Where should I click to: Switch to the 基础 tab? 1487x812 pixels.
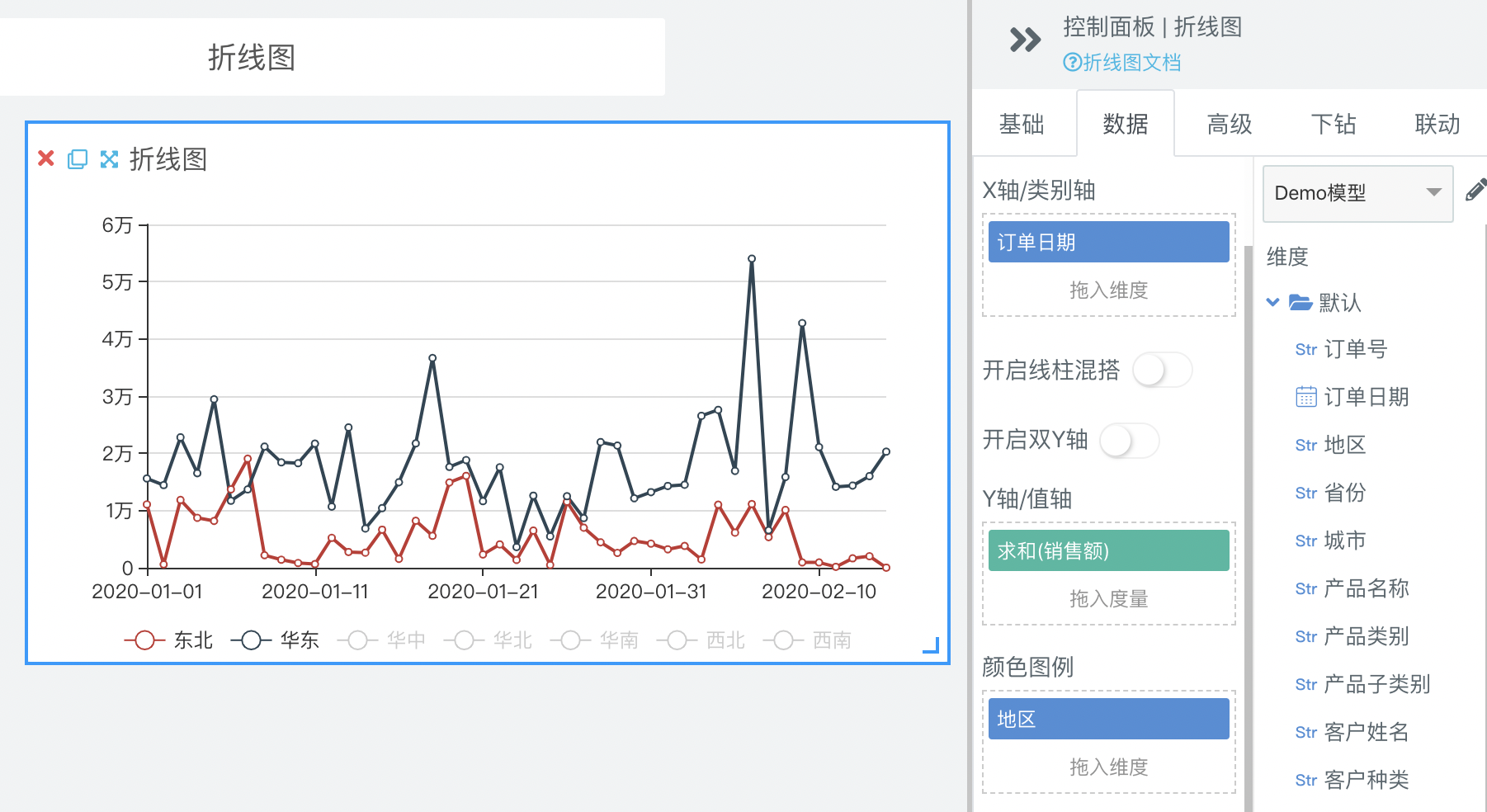point(1022,124)
